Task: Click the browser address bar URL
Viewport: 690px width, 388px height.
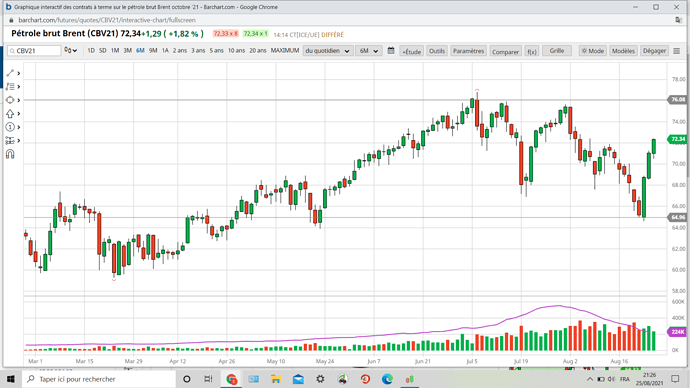Action: click(x=107, y=20)
